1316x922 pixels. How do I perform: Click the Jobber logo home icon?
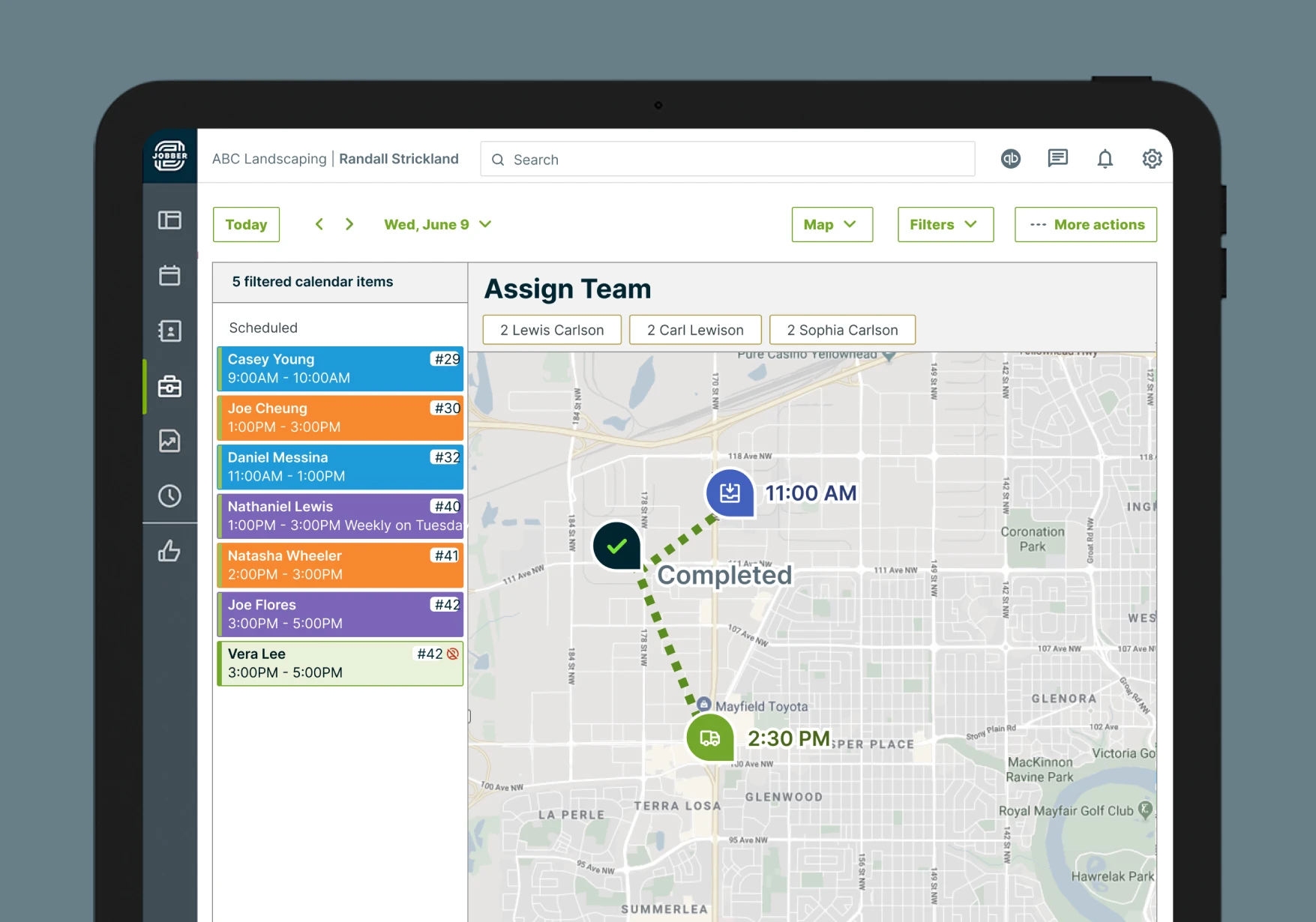tap(170, 156)
